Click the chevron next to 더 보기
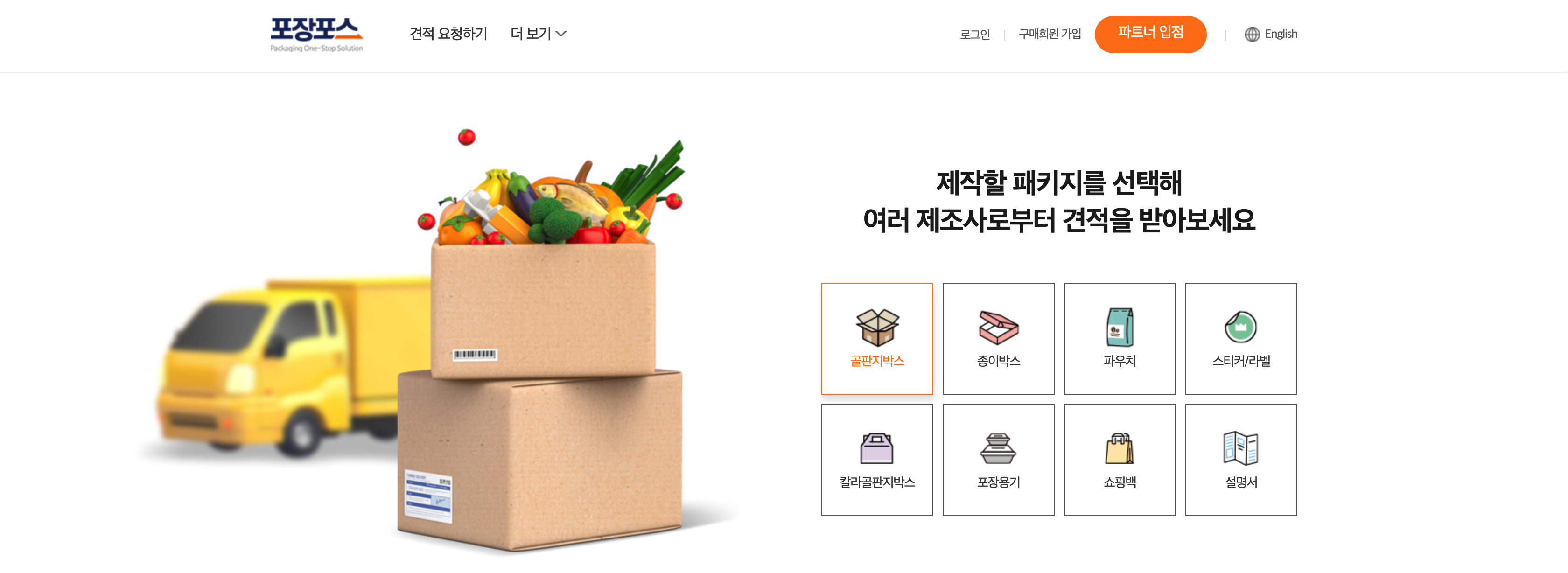 coord(561,34)
